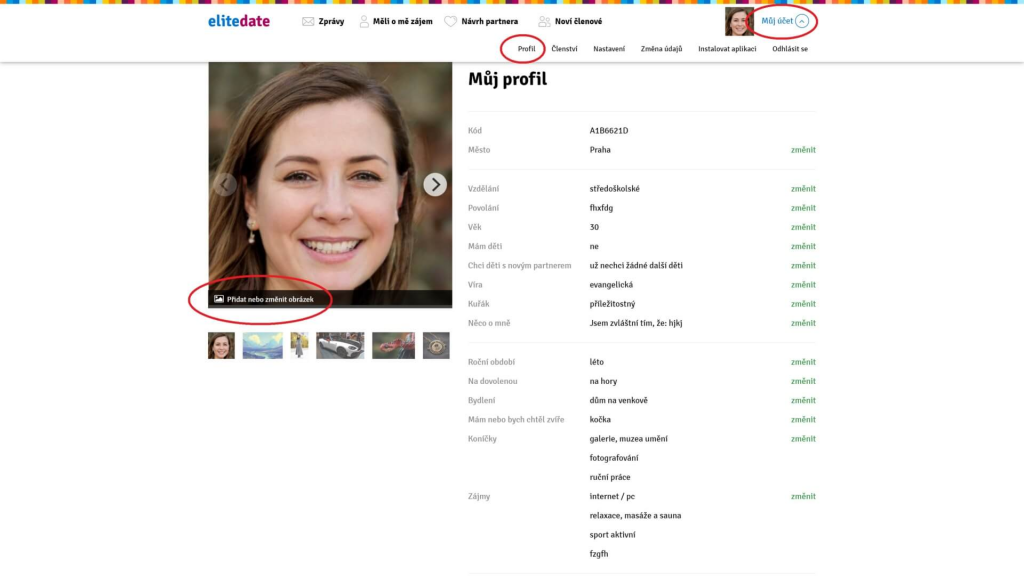This screenshot has height=576, width=1024.
Task: Click the person icon beside Měli o mě zájem
Action: click(364, 22)
